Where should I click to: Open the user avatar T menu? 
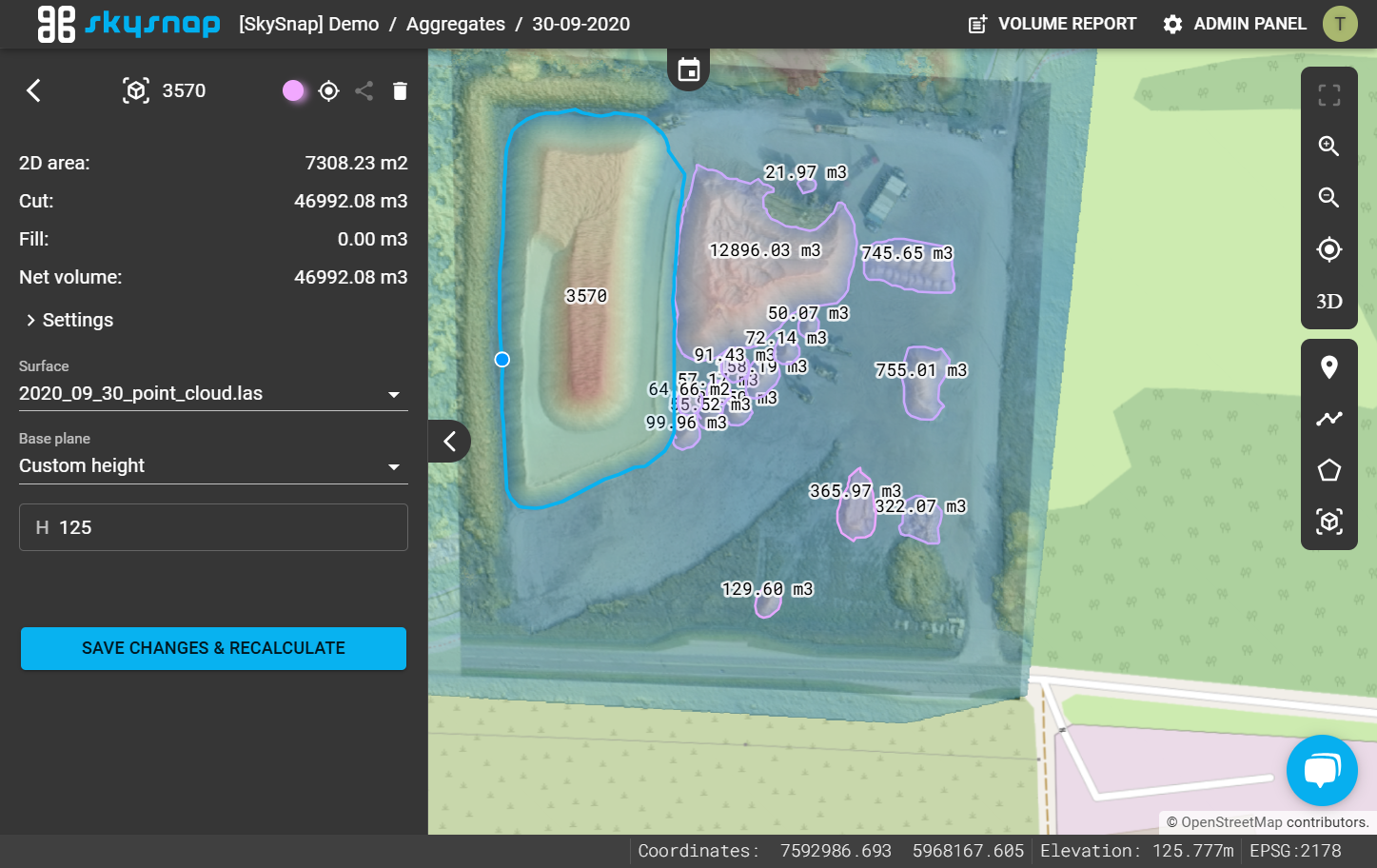pyautogui.click(x=1340, y=24)
